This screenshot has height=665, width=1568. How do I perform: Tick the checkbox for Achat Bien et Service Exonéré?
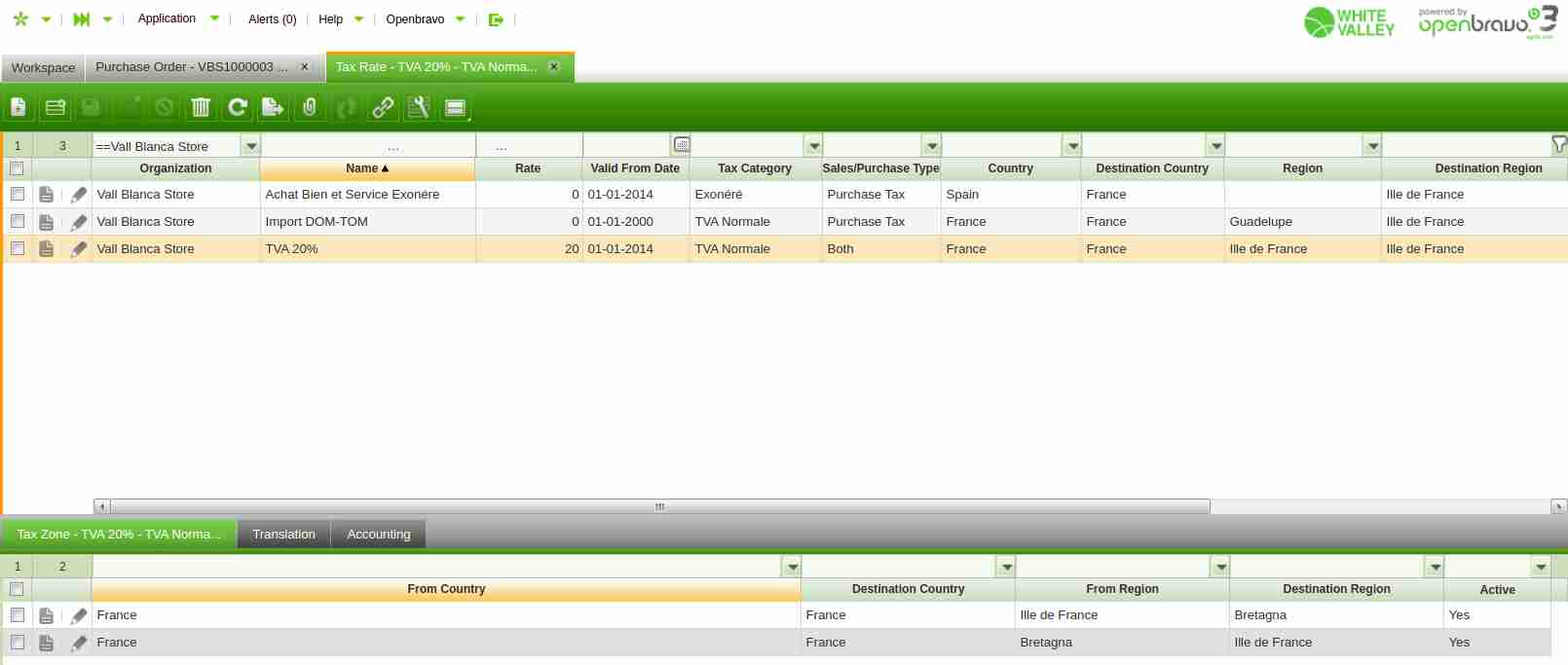coord(18,195)
